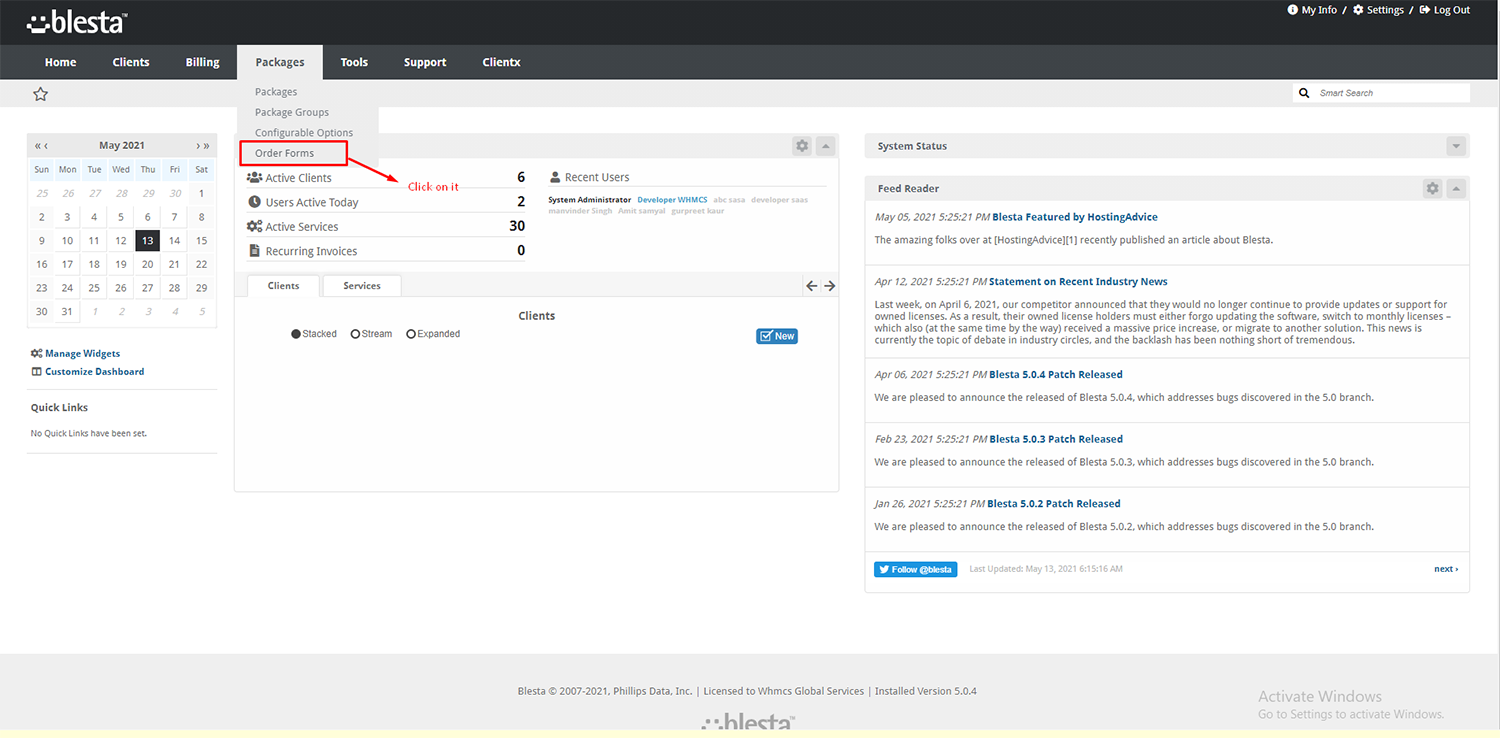Open the Billing menu
This screenshot has height=738, width=1500.
[x=202, y=62]
